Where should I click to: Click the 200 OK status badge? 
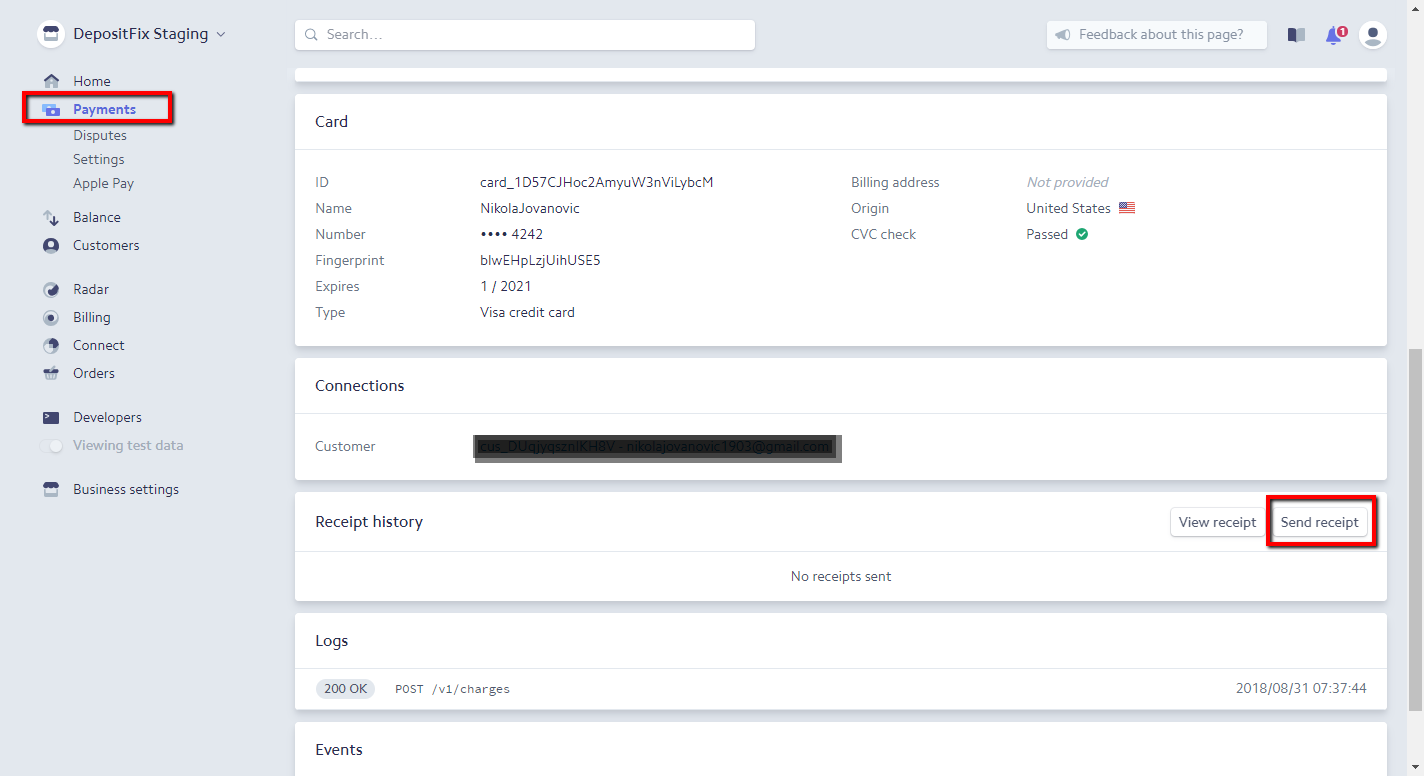pos(345,689)
